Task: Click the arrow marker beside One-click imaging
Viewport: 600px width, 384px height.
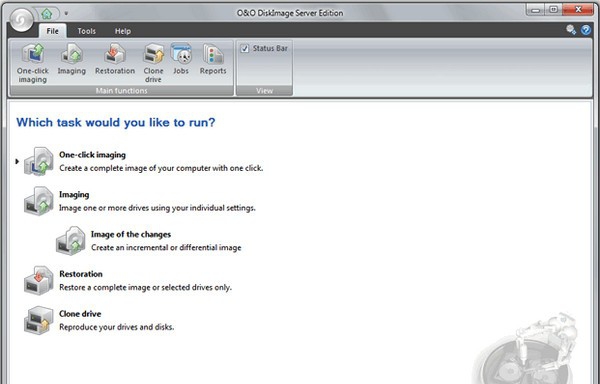Action: click(x=17, y=161)
